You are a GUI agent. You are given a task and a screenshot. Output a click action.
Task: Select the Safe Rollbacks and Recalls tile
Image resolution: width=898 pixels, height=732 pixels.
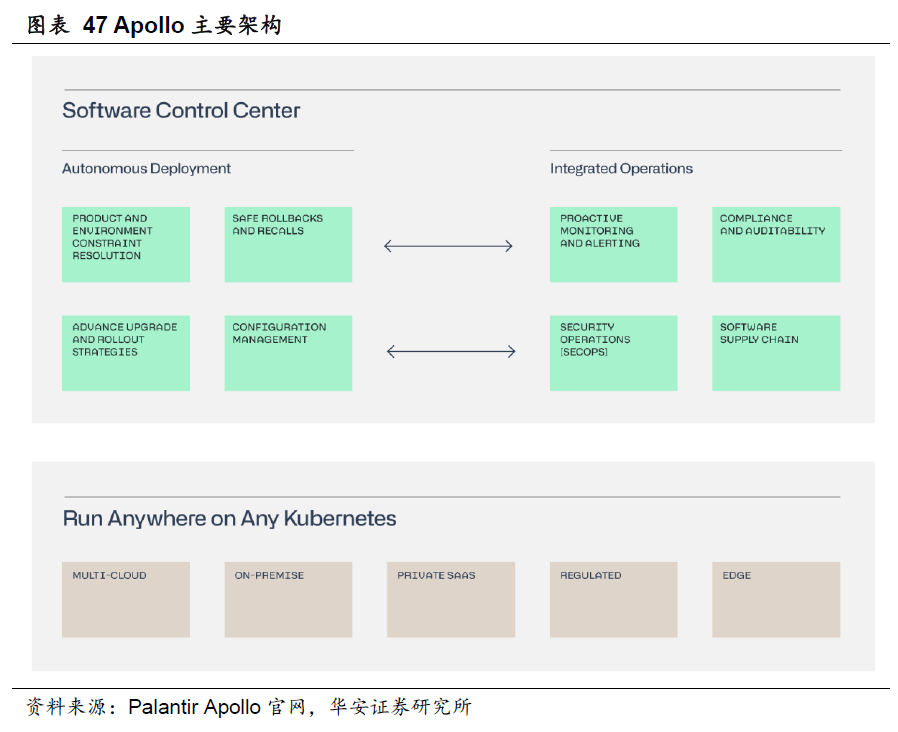pos(288,244)
